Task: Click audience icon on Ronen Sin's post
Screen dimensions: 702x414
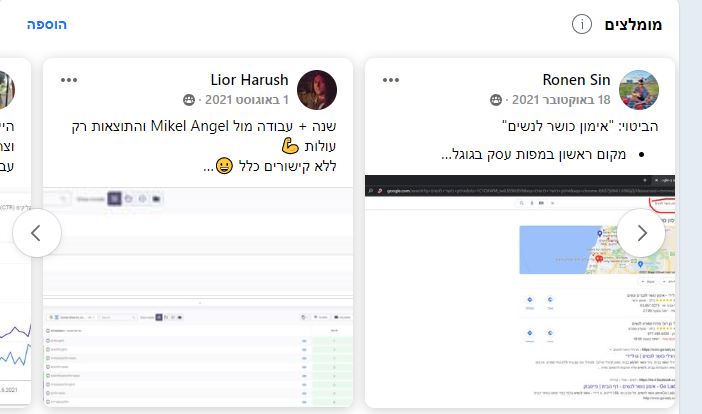Action: pos(496,100)
